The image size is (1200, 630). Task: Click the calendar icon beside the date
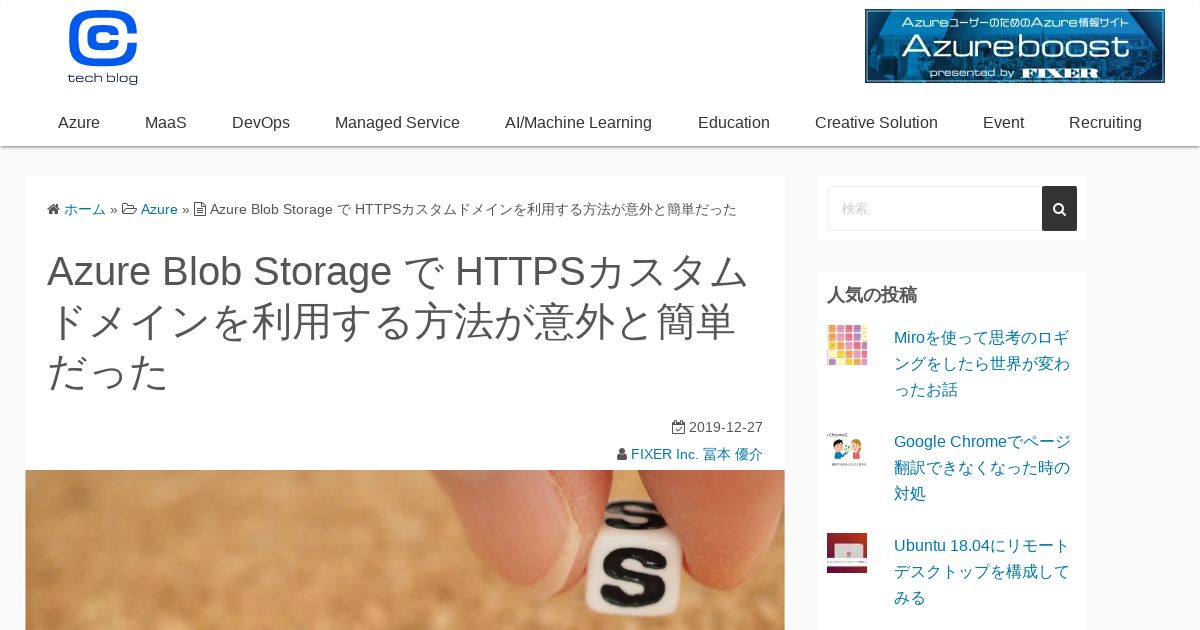pyautogui.click(x=678, y=427)
